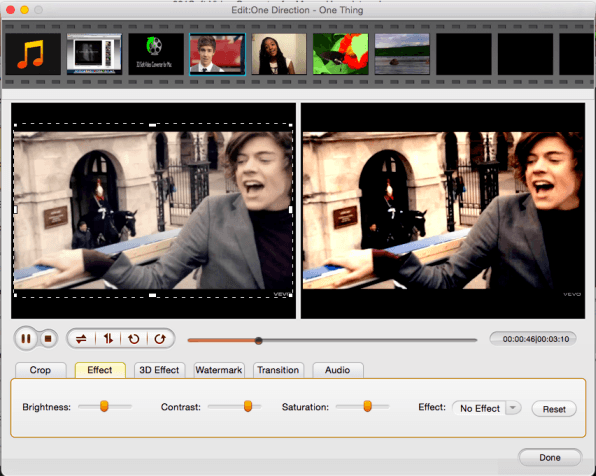Image resolution: width=596 pixels, height=476 pixels.
Task: Switch to the Crop tab
Action: tap(40, 370)
